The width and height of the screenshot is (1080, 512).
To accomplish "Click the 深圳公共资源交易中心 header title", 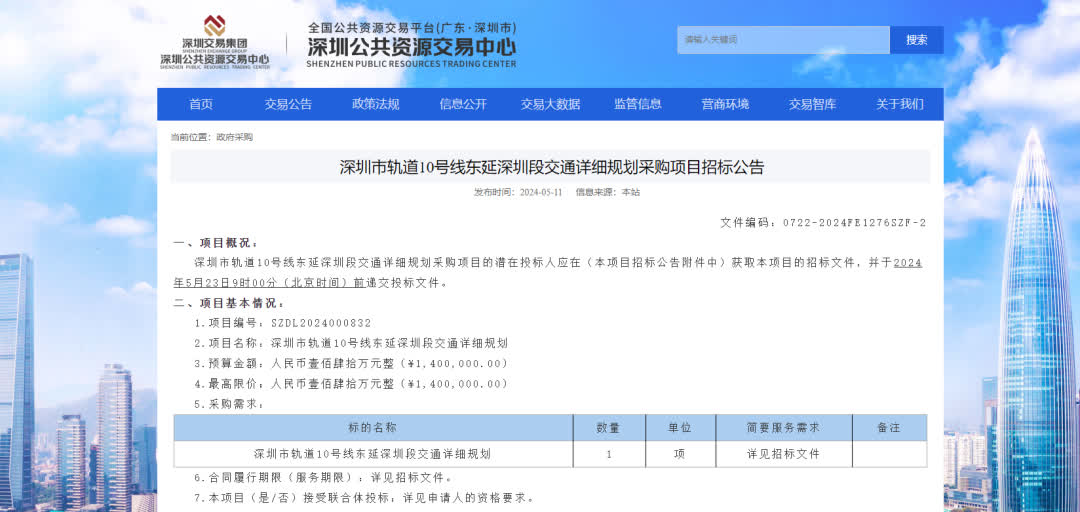I will (x=411, y=46).
